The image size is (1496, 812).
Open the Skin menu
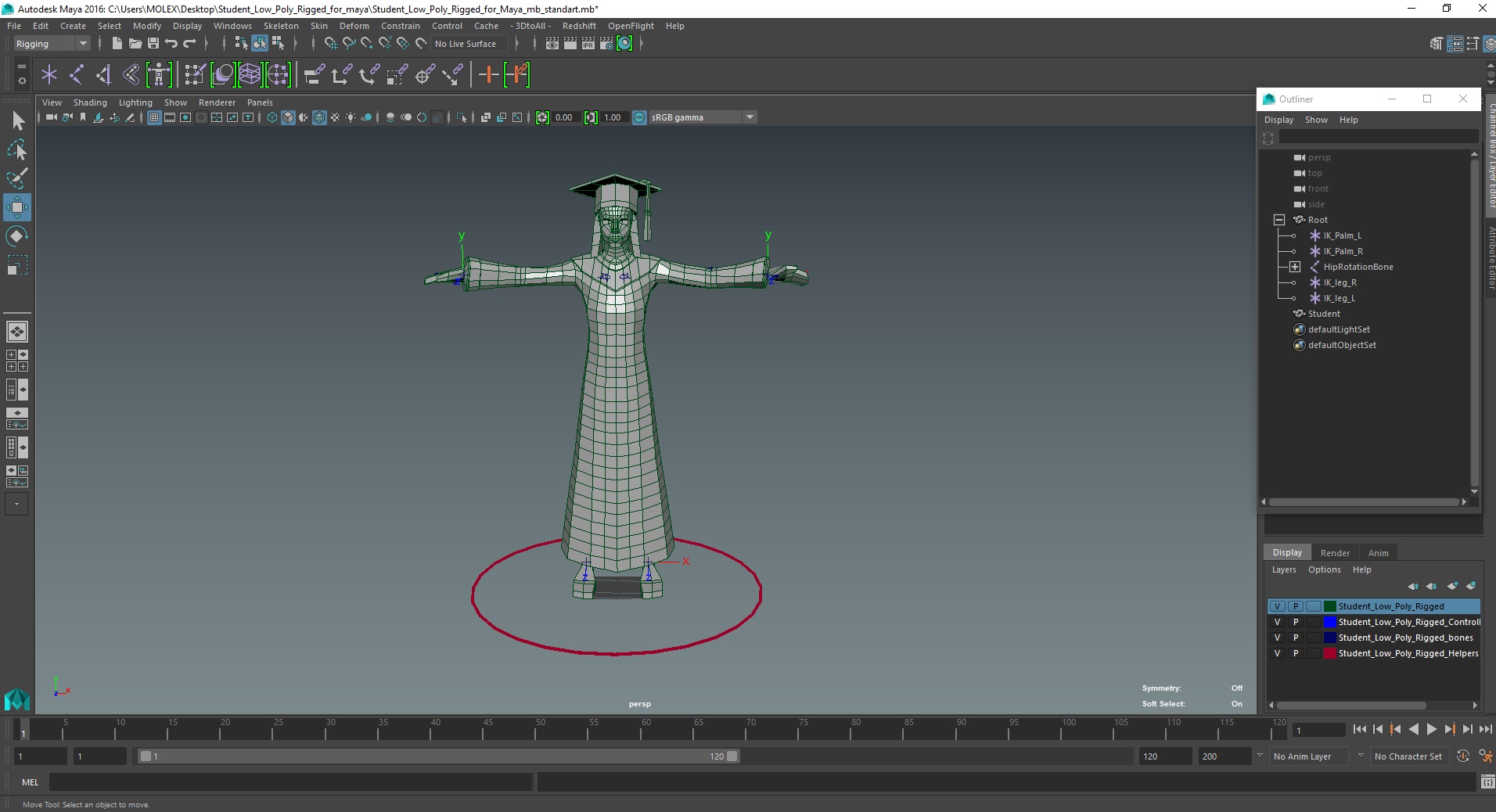319,26
